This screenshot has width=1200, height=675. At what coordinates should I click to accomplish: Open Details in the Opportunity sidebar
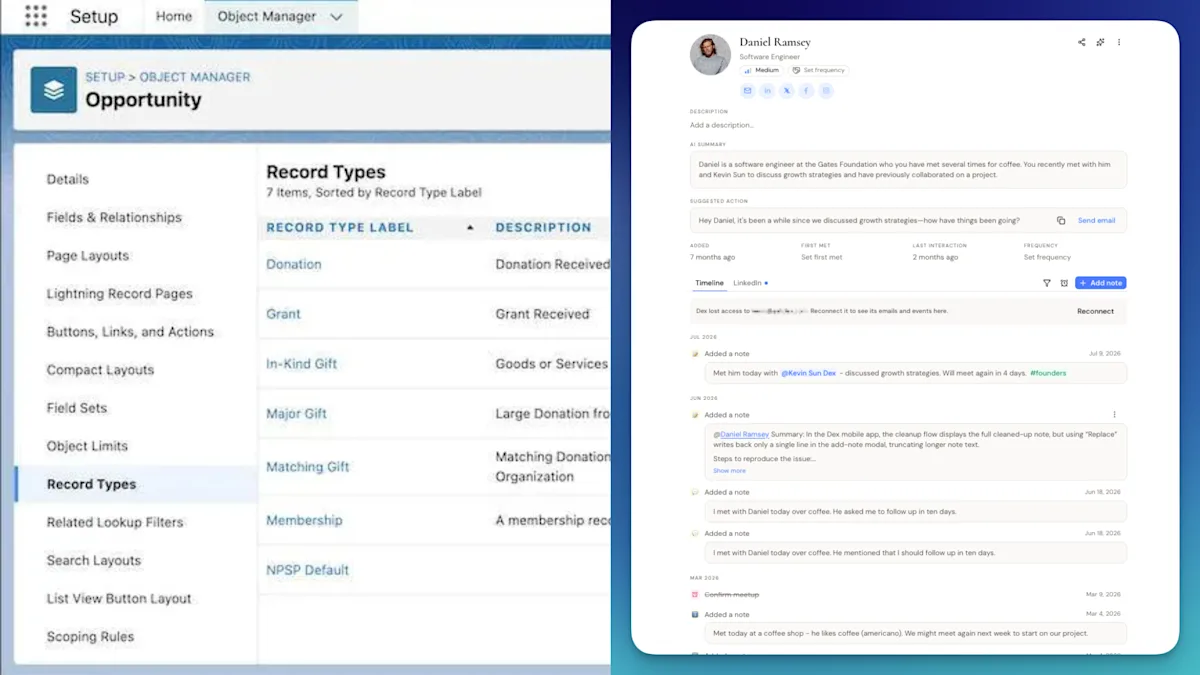click(x=68, y=180)
